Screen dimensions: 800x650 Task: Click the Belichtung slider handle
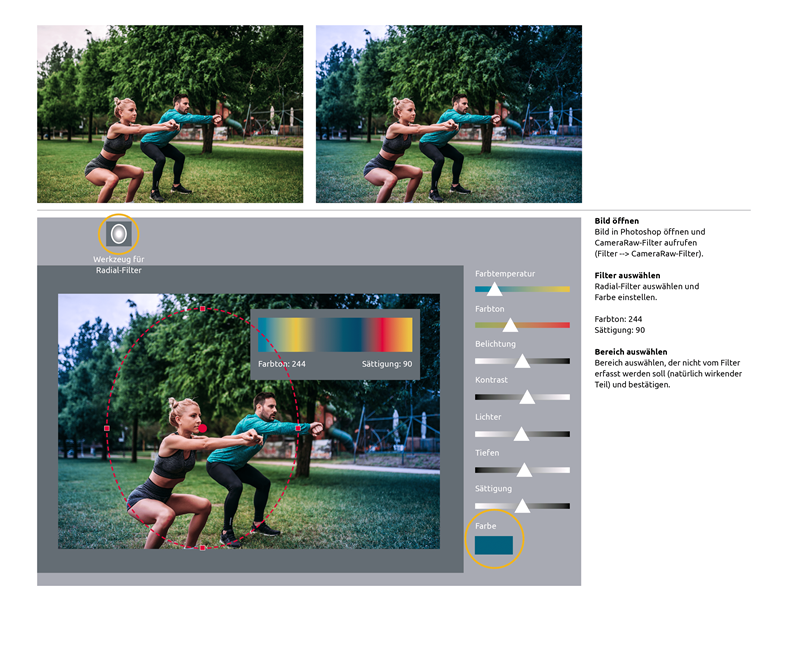click(x=522, y=361)
